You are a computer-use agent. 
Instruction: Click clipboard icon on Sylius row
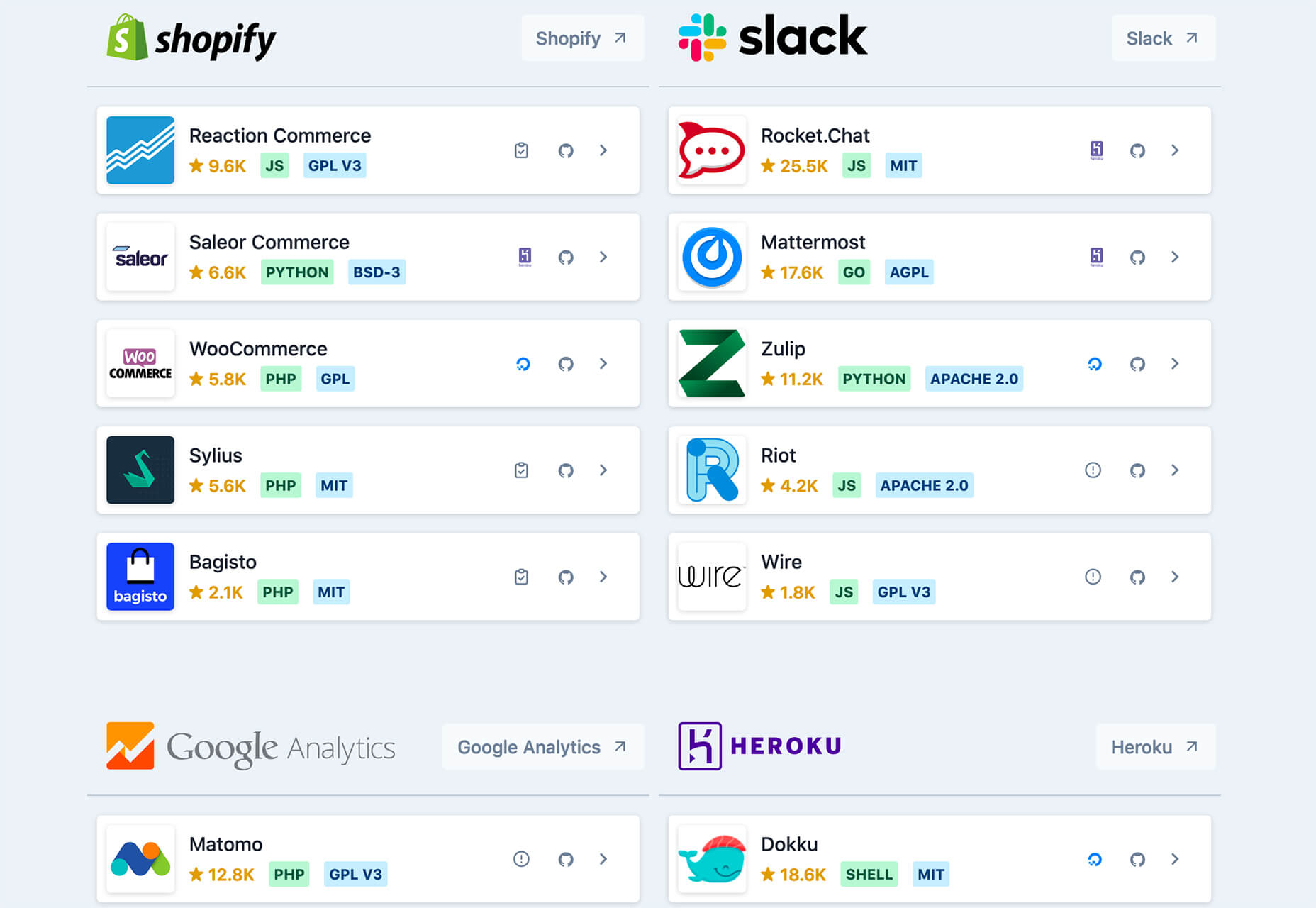521,470
